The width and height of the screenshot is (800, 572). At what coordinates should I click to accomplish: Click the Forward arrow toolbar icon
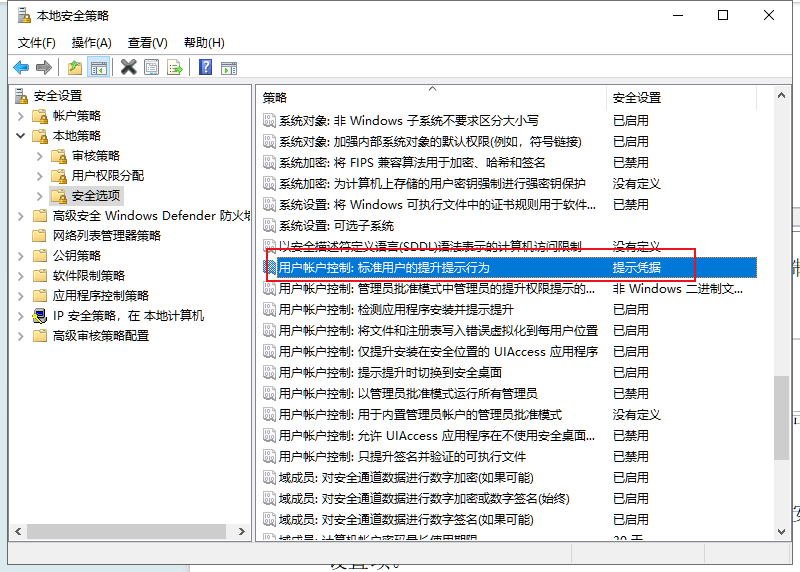44,67
